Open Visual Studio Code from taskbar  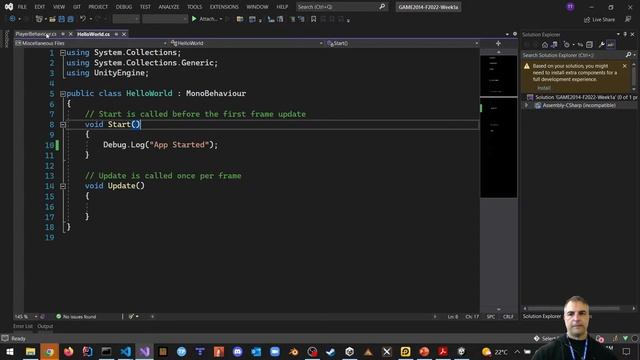tap(125, 351)
